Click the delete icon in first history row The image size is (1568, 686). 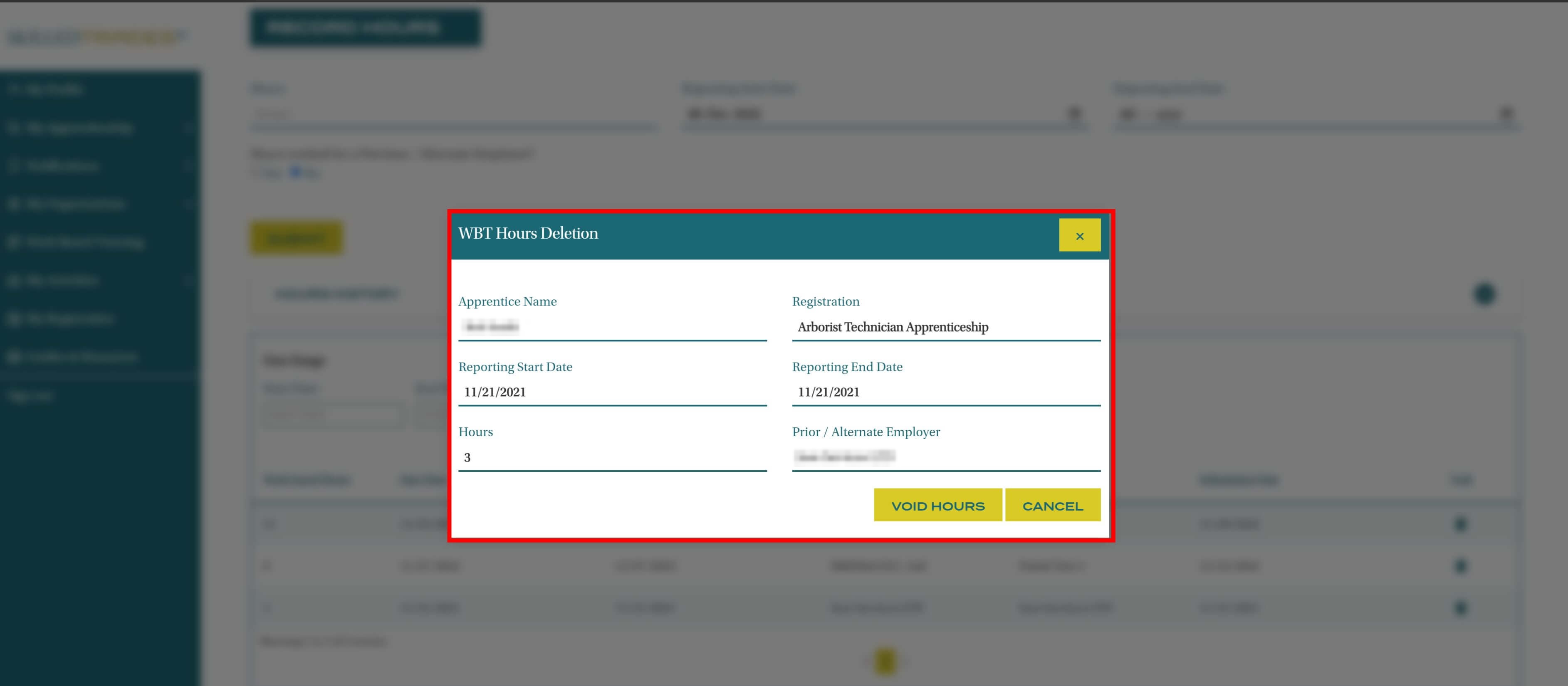pos(1460,524)
